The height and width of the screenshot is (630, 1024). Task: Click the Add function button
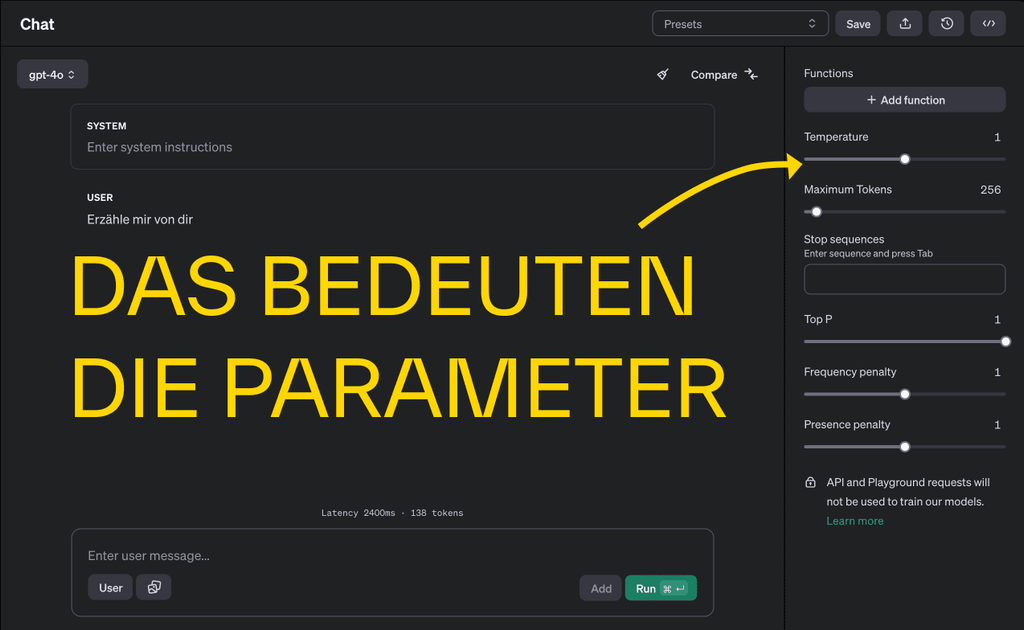904,100
